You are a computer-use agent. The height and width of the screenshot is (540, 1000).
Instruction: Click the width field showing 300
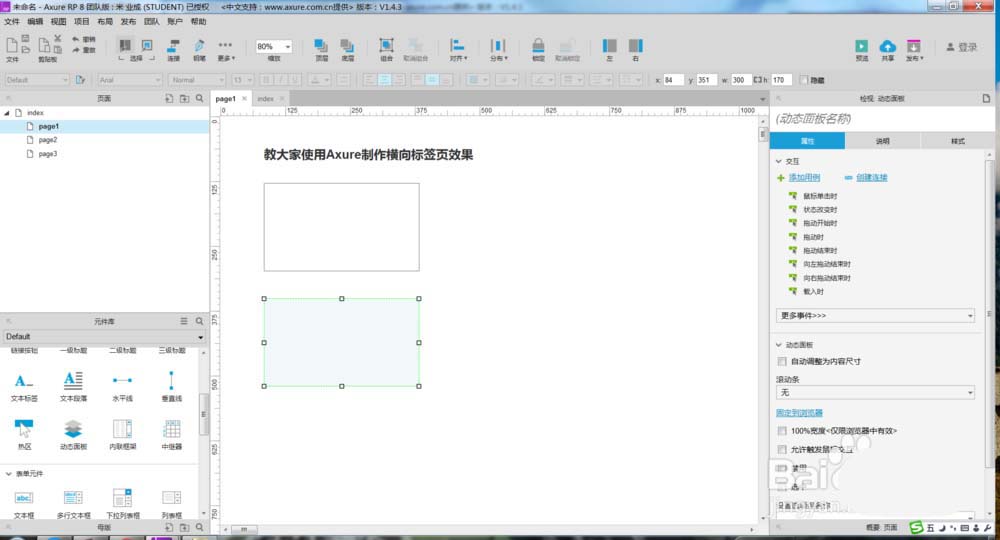[740, 80]
